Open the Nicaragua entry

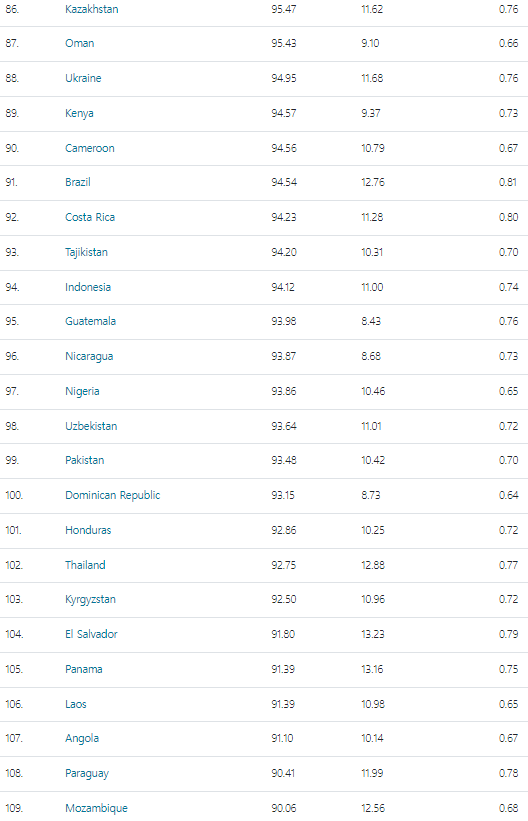pos(89,356)
